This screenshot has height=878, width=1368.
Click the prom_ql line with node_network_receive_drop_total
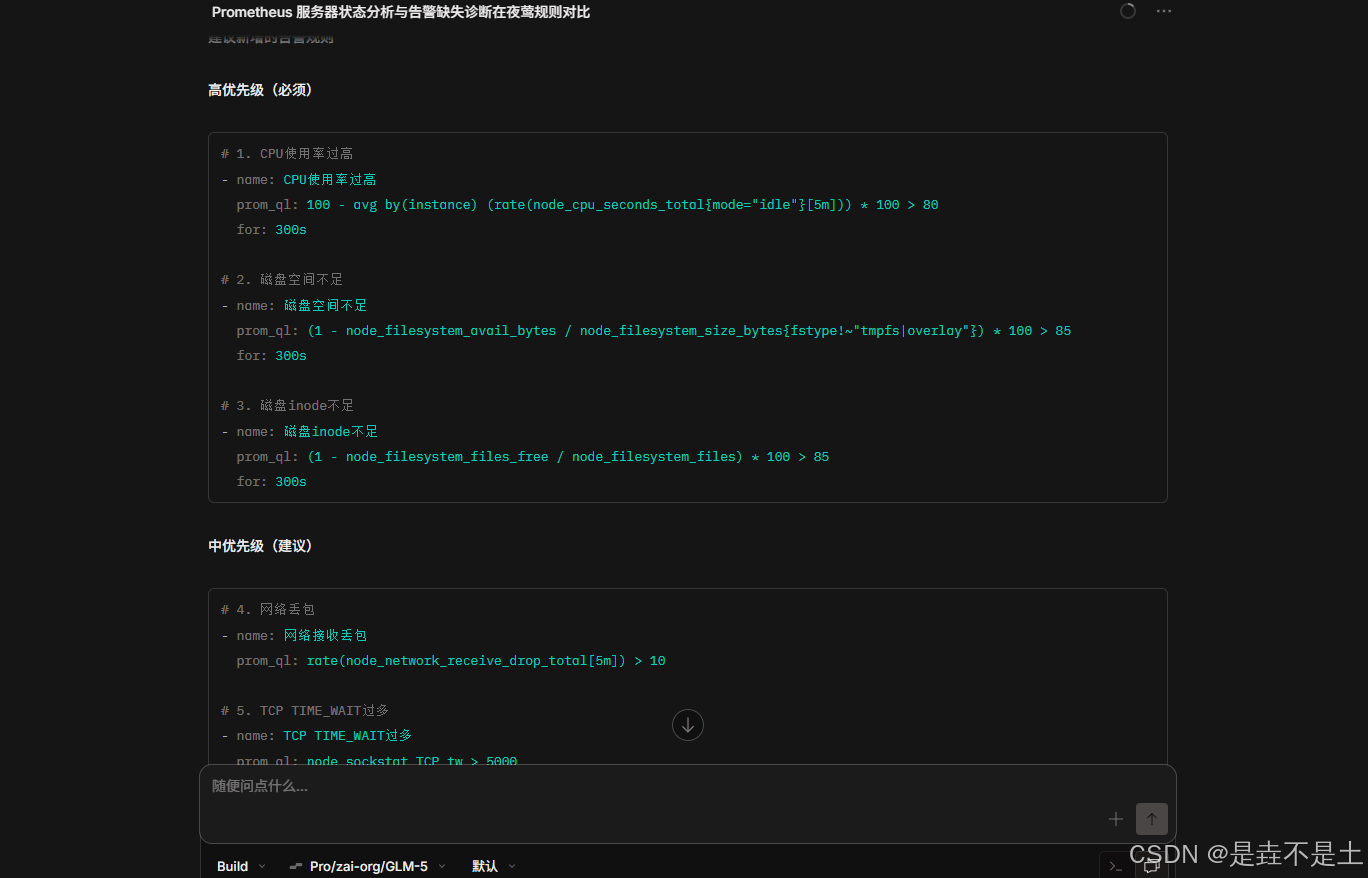(x=451, y=661)
